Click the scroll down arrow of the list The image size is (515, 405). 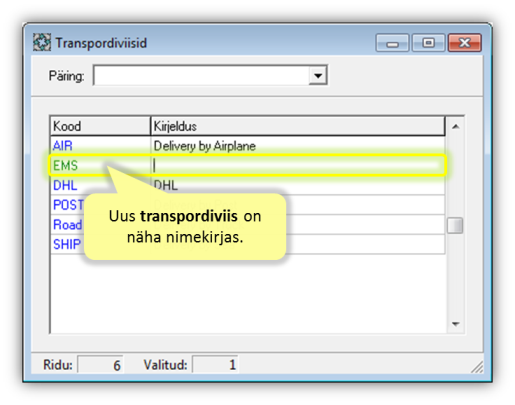click(x=456, y=323)
